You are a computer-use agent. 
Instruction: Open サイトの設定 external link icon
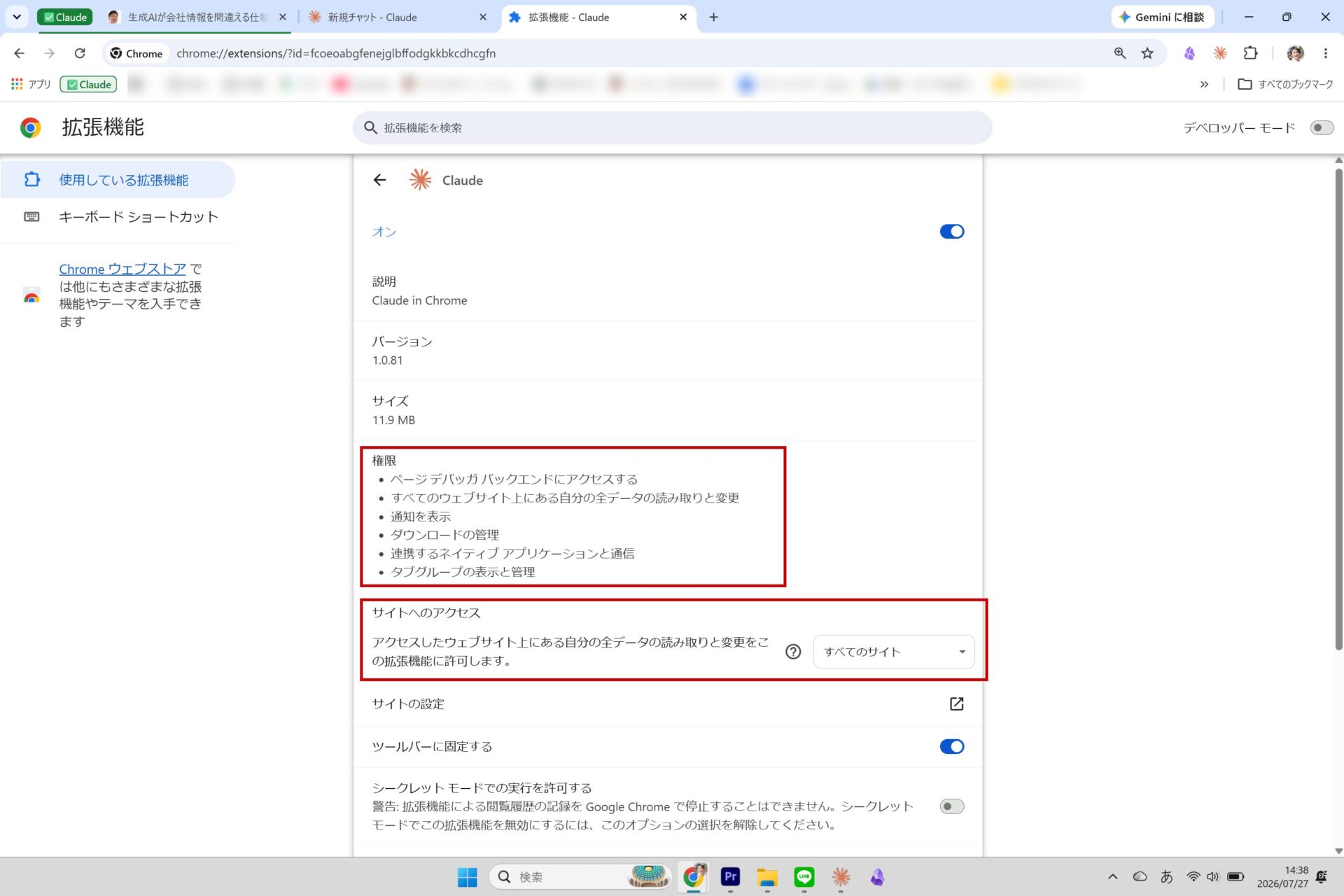956,703
